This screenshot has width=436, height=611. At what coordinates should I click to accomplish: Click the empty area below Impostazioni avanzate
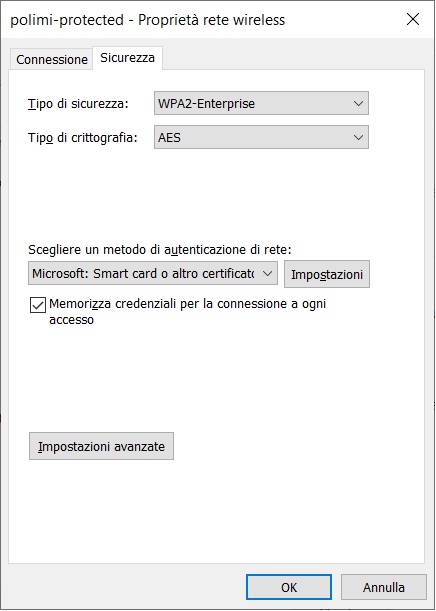216,510
